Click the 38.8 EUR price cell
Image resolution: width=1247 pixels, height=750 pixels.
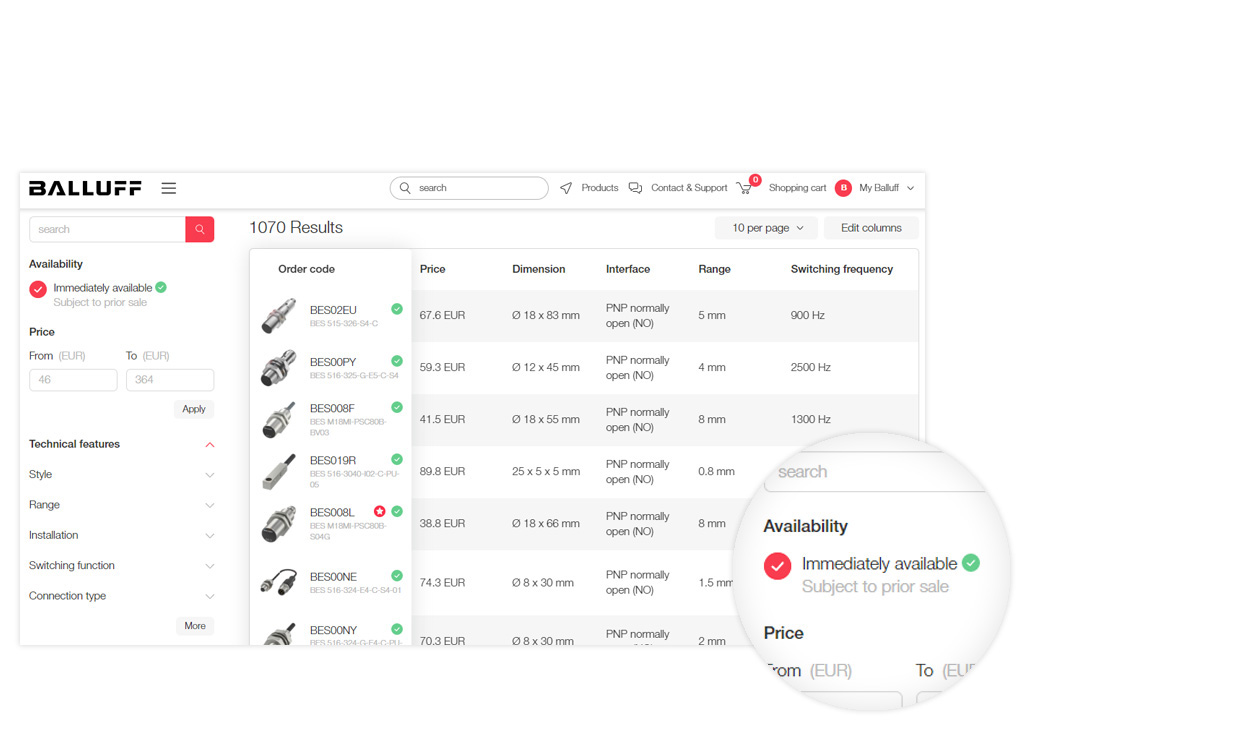point(442,523)
